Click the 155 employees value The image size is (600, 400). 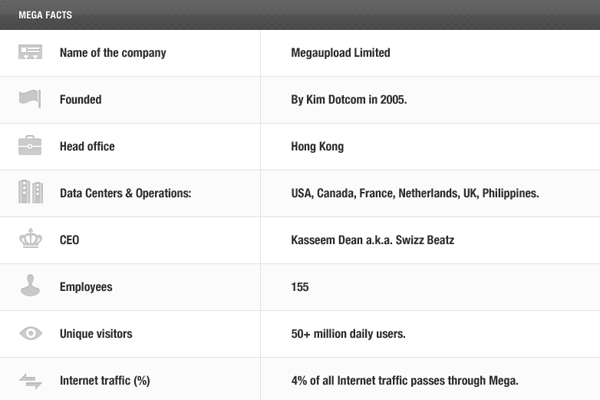[300, 287]
